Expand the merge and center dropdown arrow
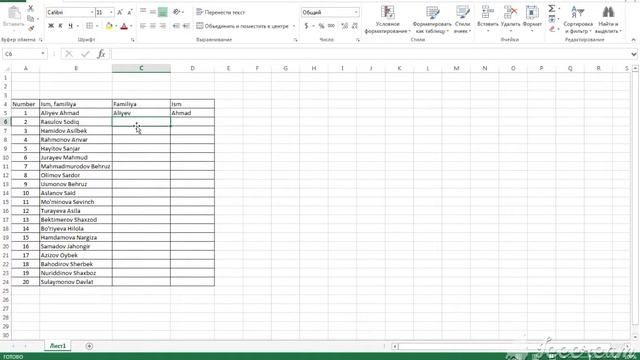Viewport: 640px width, 360px height. coord(293,26)
